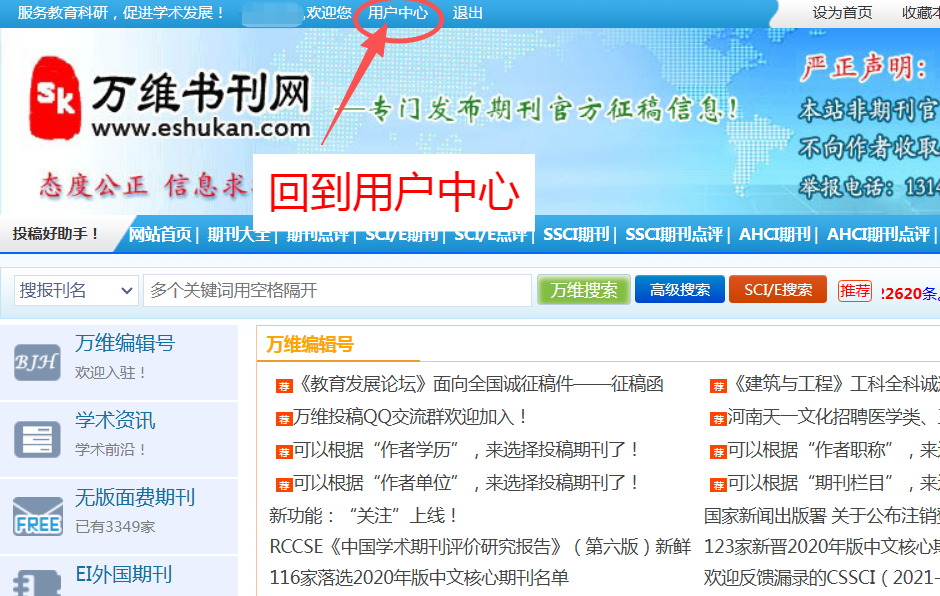Viewport: 940px width, 596px height.
Task: Open 用户中心 in the top bar
Action: [x=397, y=13]
